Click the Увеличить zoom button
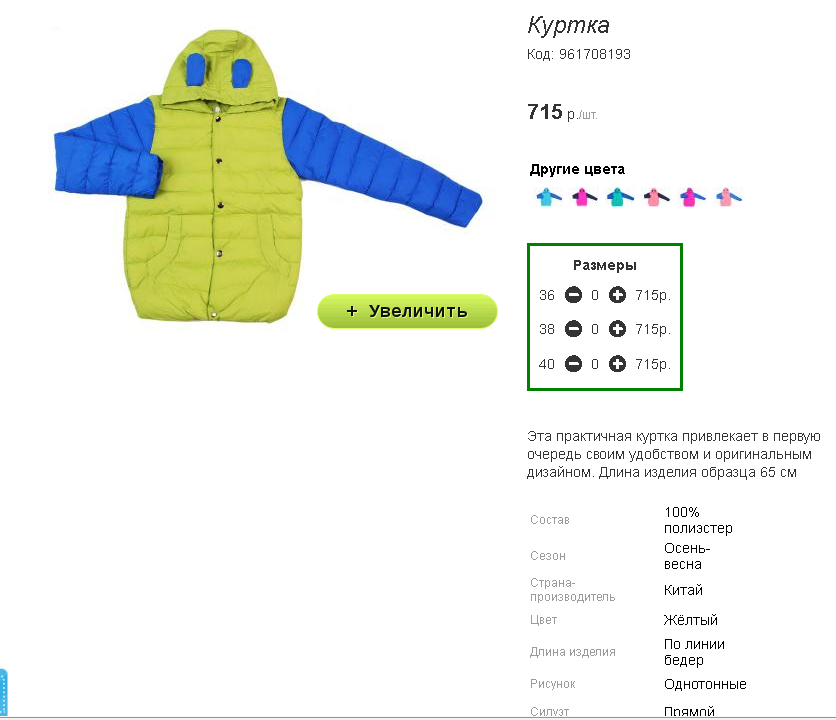This screenshot has height=720, width=836. click(407, 311)
